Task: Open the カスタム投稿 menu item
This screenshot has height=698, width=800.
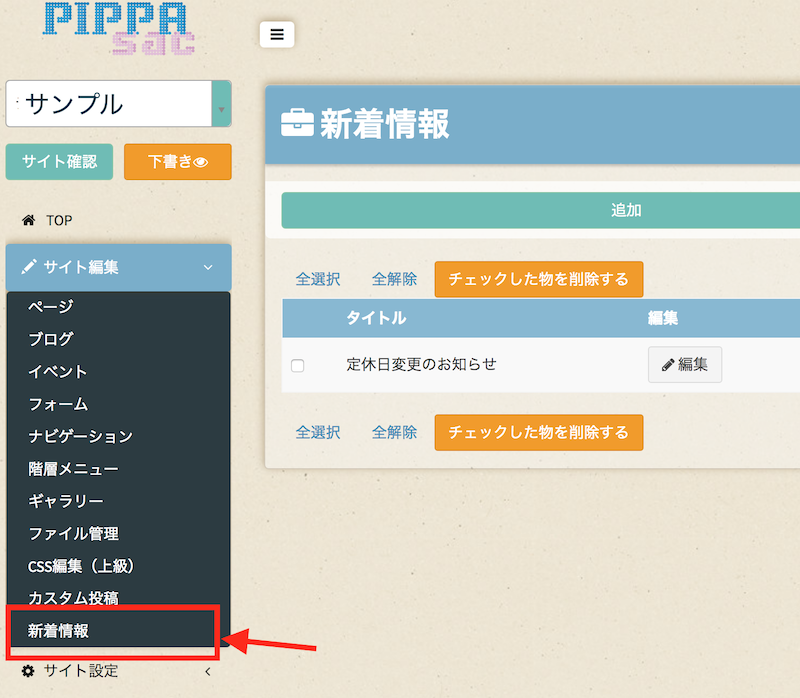Action: [73, 597]
